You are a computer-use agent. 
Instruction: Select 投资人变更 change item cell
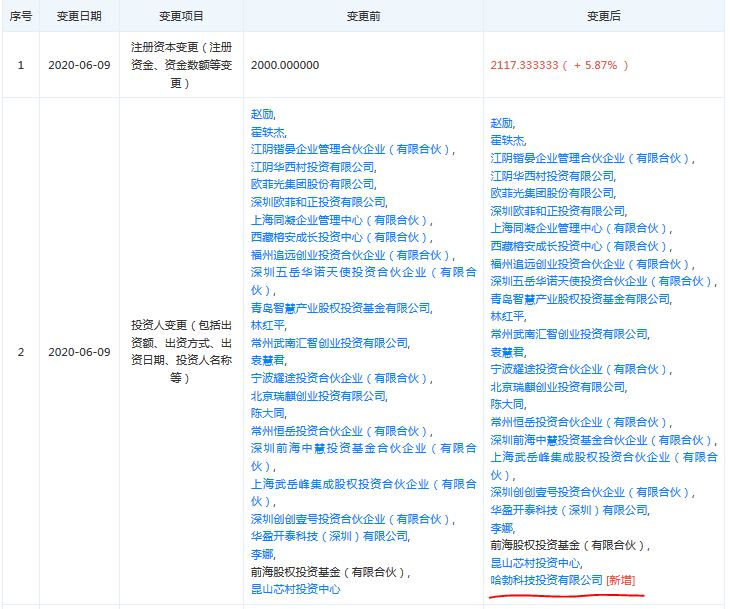(x=181, y=352)
